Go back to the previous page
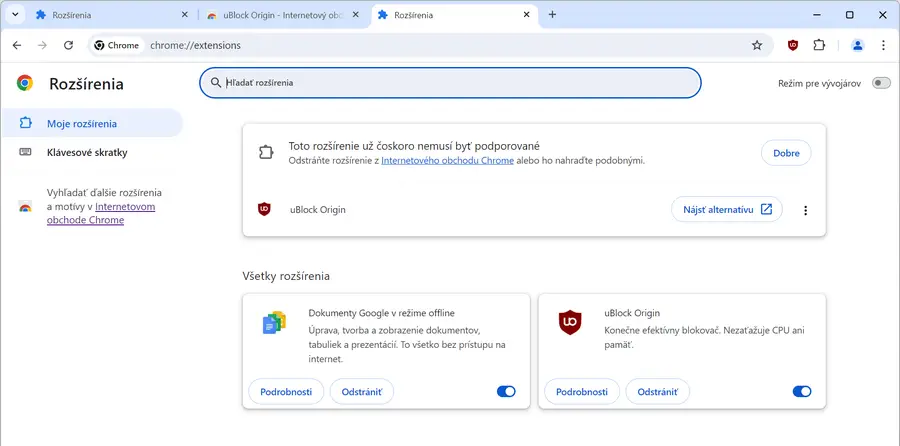Image resolution: width=900 pixels, height=446 pixels. 17,45
